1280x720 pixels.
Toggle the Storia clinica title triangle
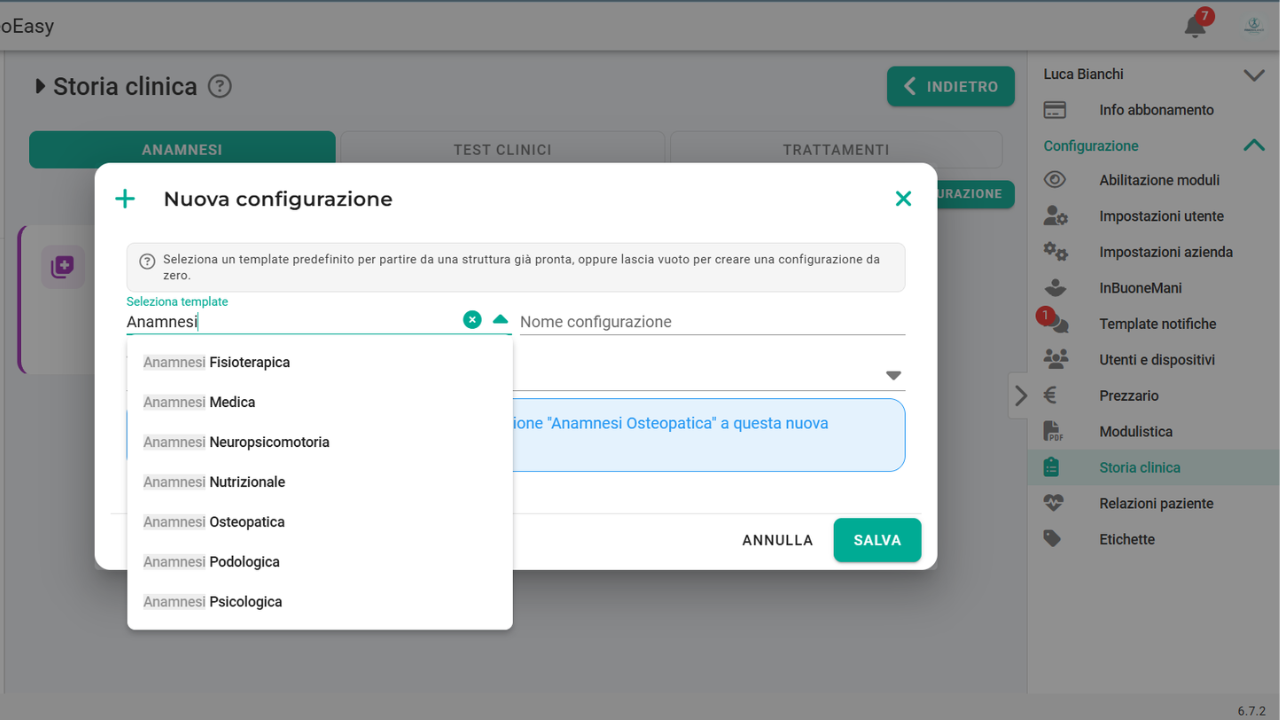(x=40, y=86)
